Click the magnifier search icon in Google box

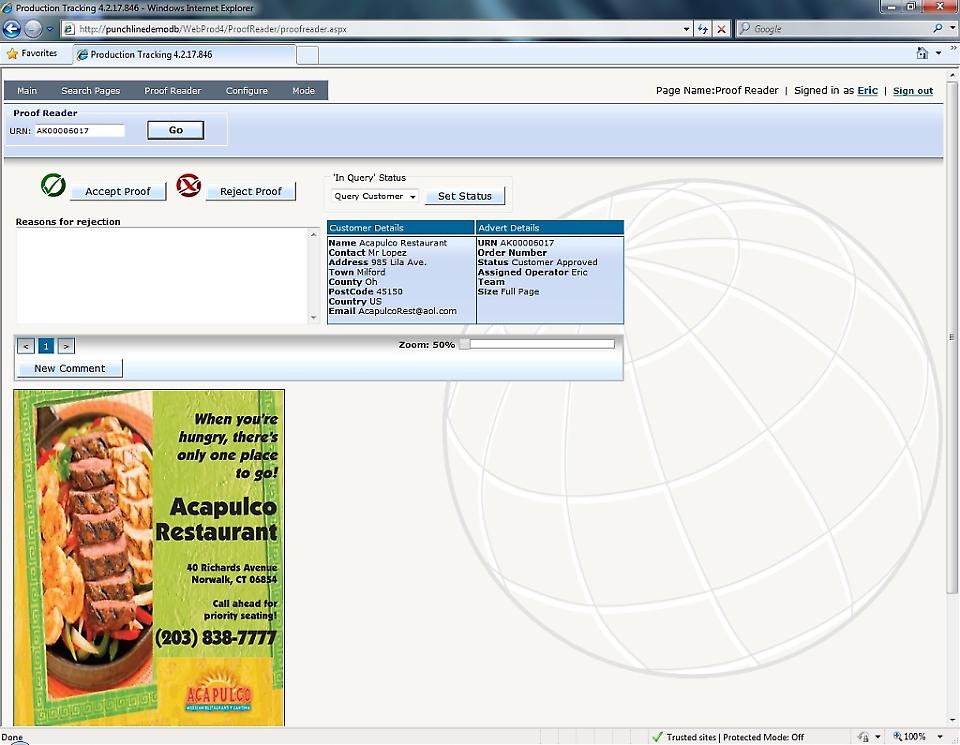(937, 28)
